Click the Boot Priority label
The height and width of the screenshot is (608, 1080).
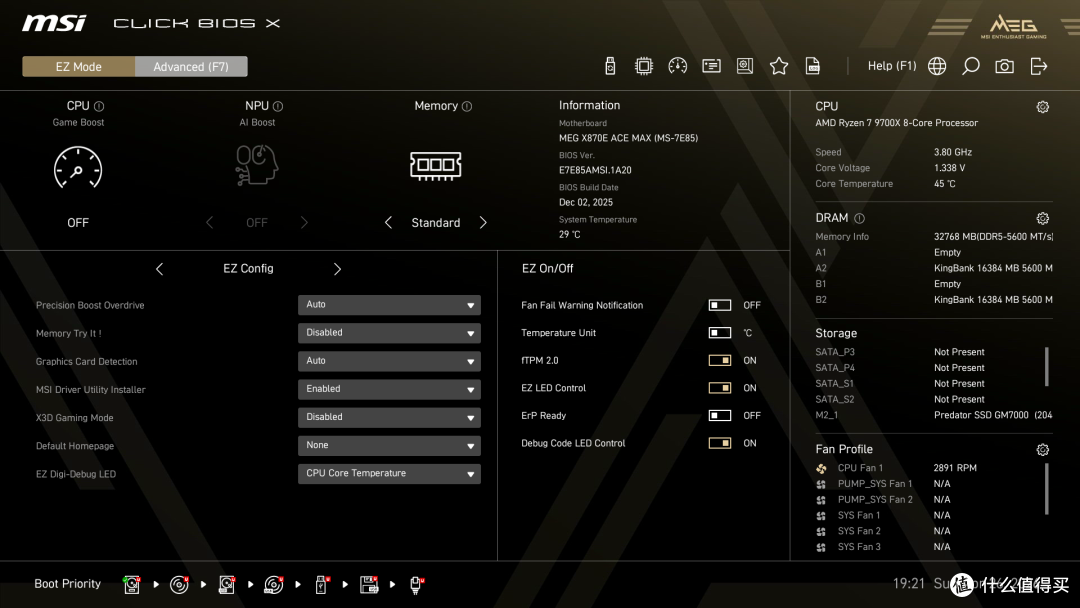point(68,584)
